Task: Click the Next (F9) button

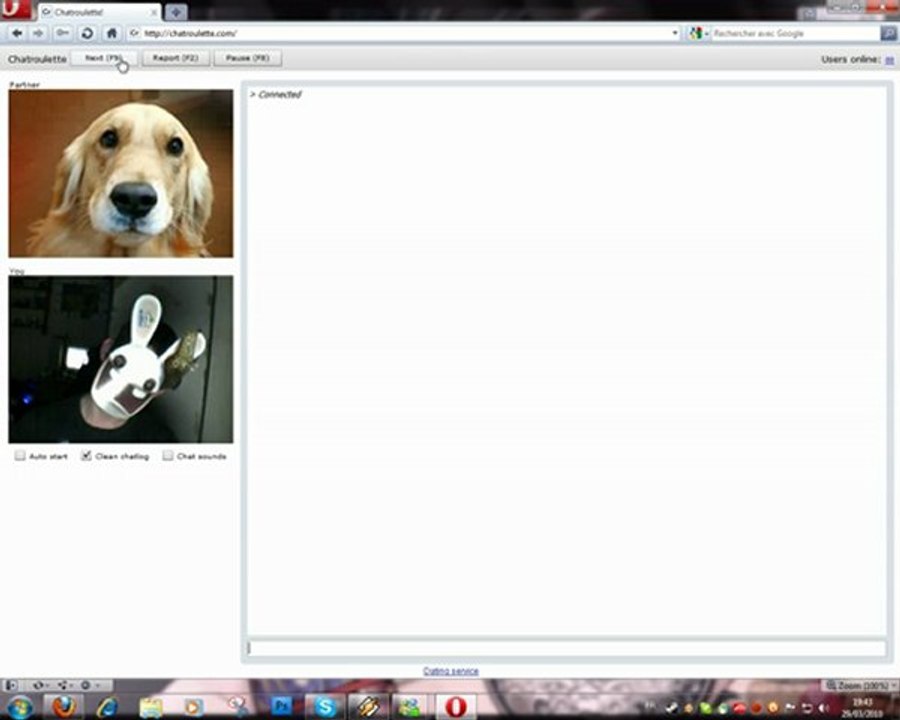Action: point(103,58)
